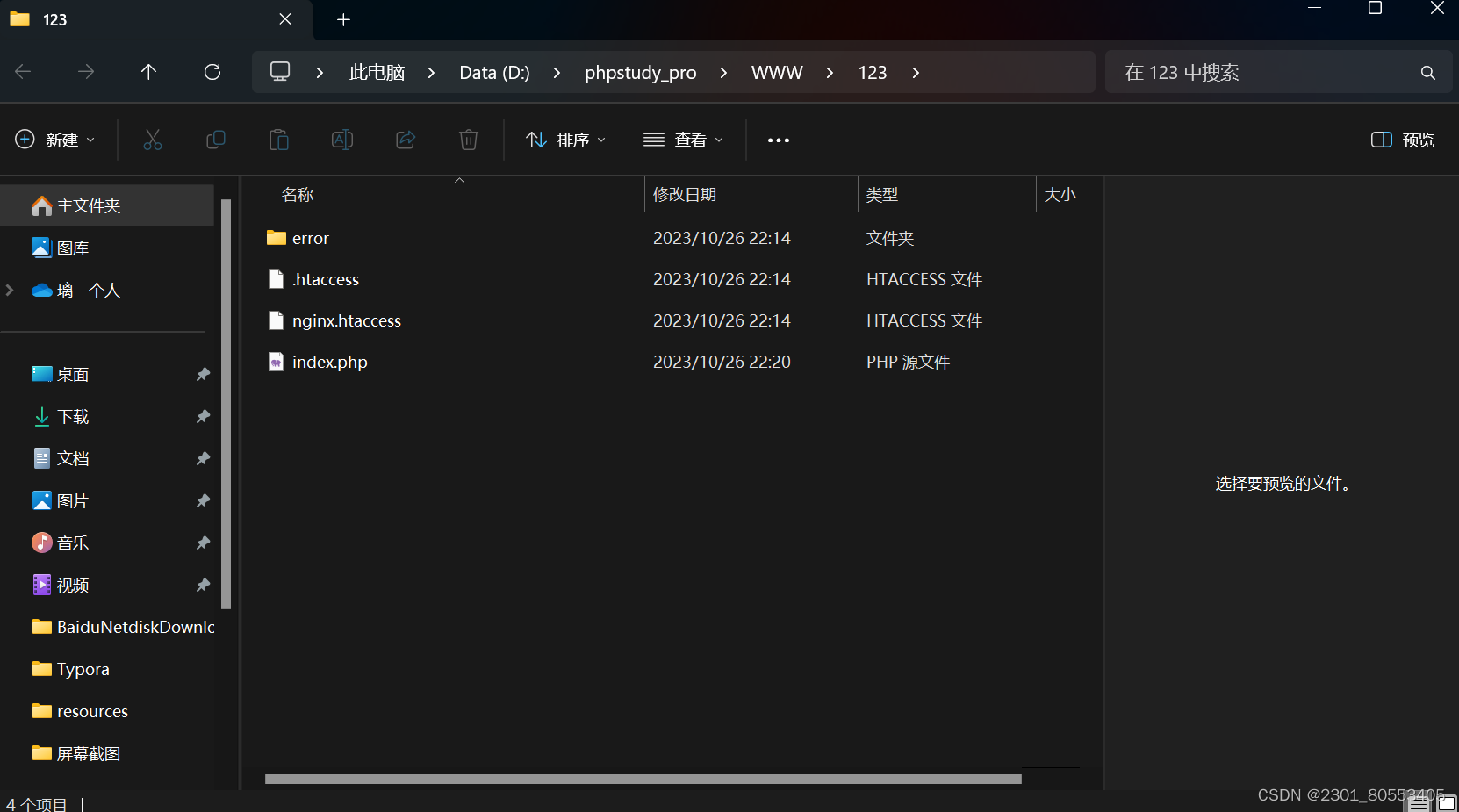
Task: Open the See more ellipsis menu
Action: (778, 140)
